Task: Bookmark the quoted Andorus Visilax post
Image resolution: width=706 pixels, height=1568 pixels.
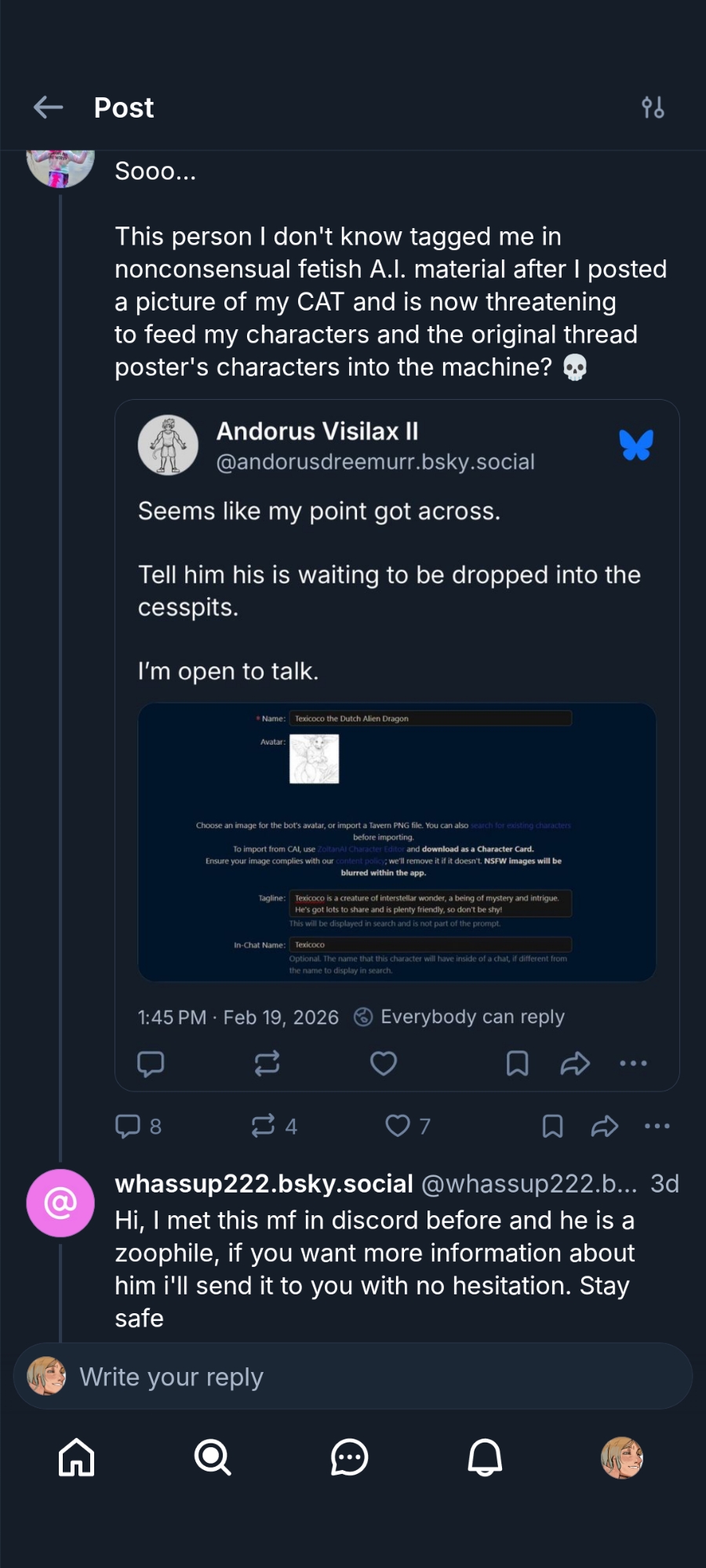Action: [x=517, y=1063]
